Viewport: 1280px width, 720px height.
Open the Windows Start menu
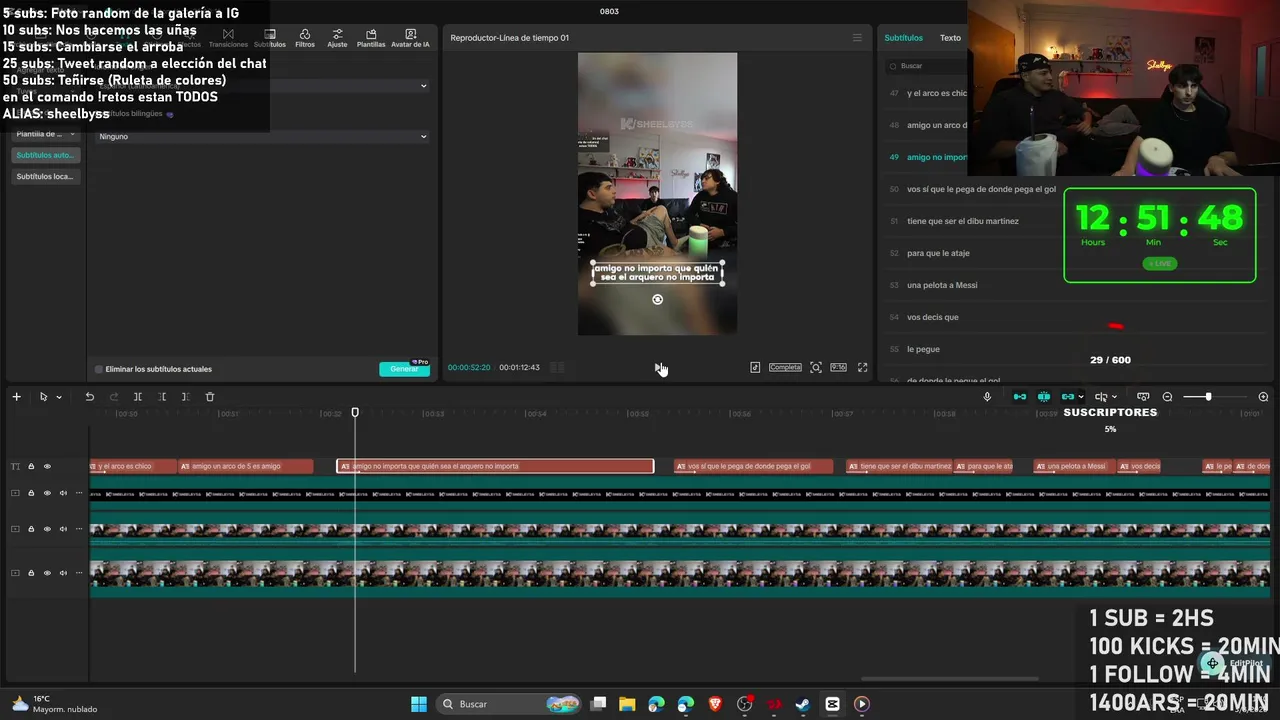tap(419, 704)
